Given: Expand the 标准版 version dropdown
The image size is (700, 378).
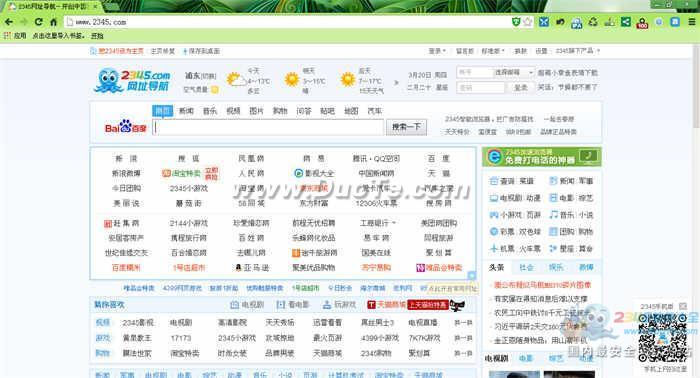Looking at the screenshot, I should (493, 51).
